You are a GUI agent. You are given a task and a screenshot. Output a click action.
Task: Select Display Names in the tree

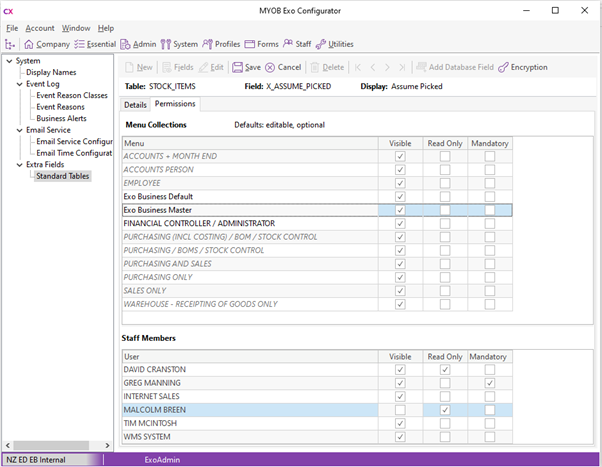pyautogui.click(x=51, y=73)
